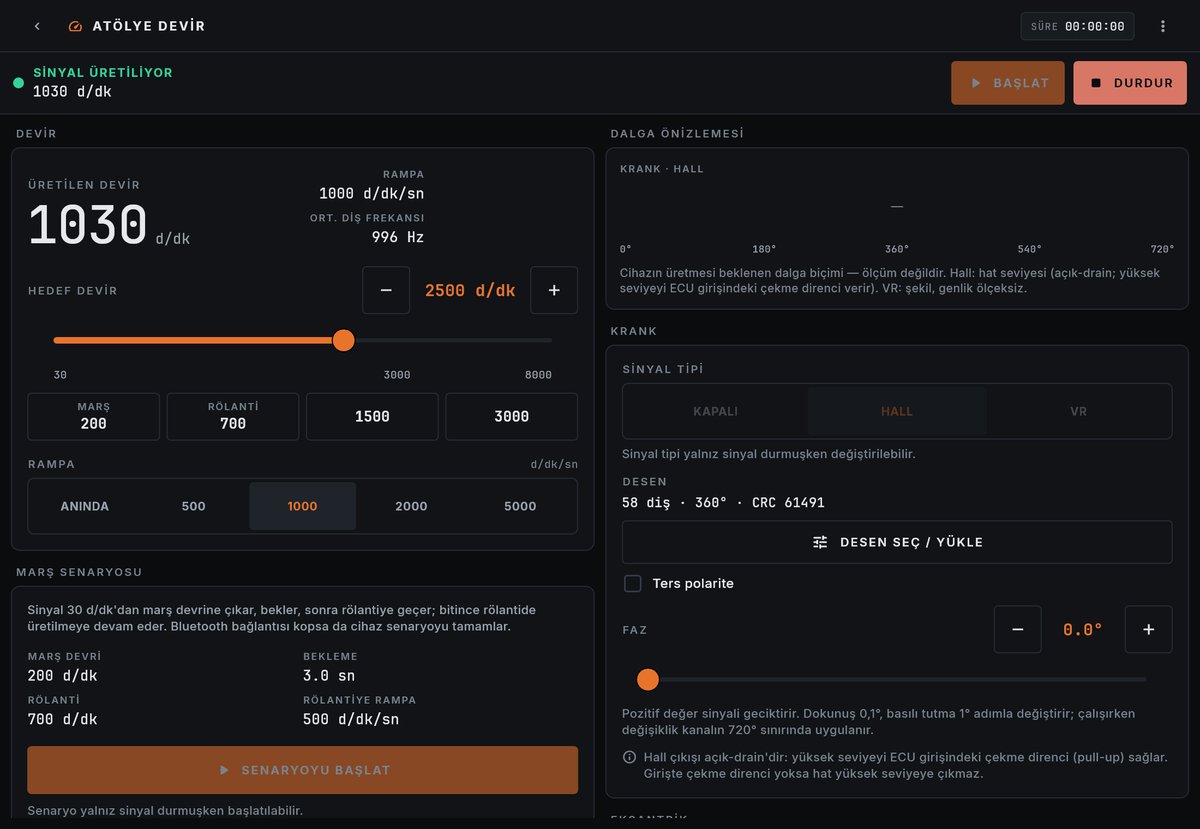
Task: Click the 2500 d/dk target value
Action: pyautogui.click(x=470, y=290)
